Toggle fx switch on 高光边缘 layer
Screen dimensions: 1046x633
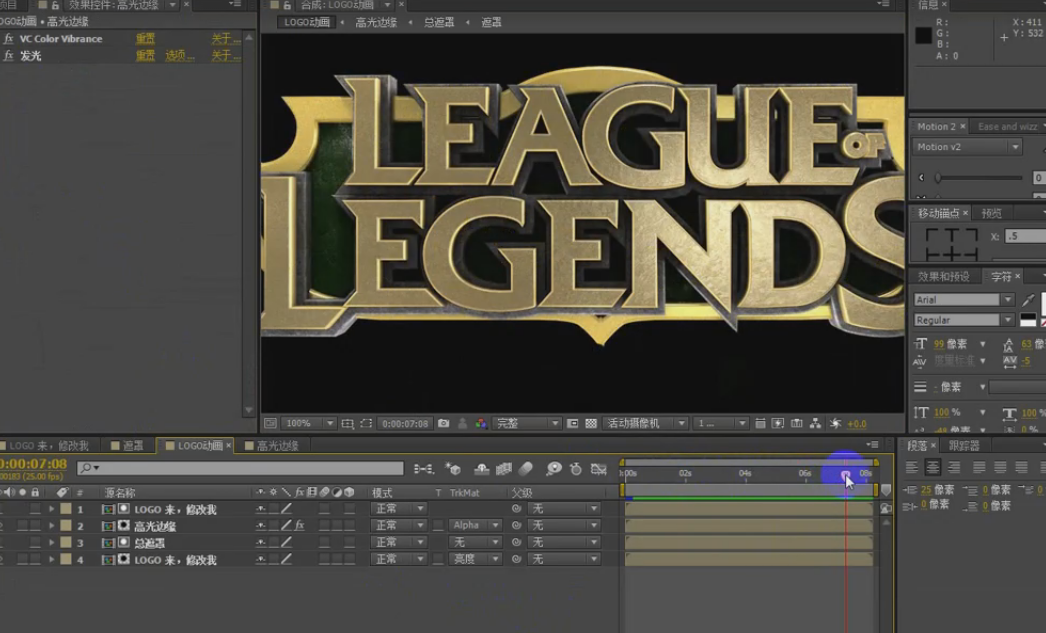pos(300,526)
